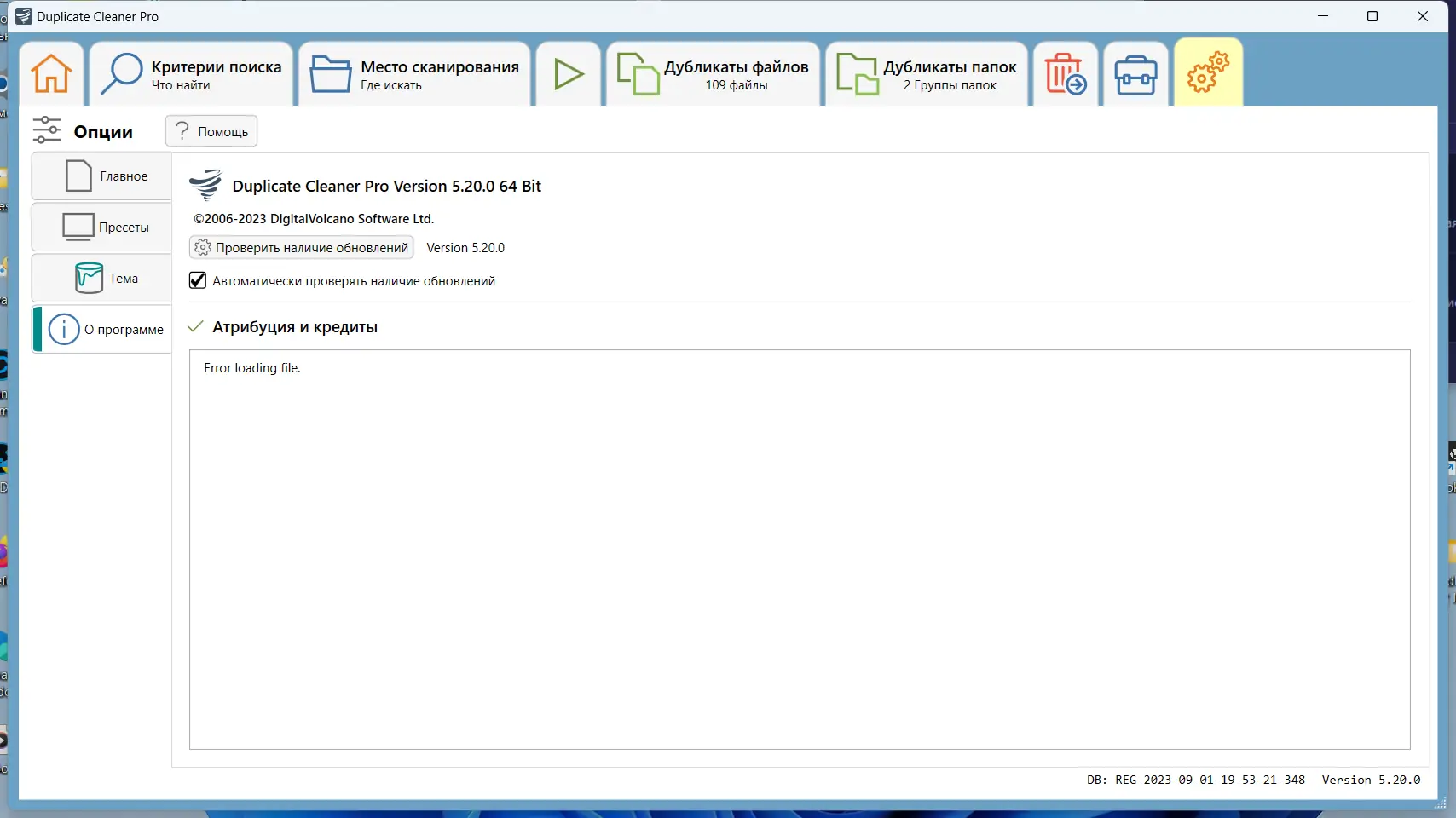Open the removal trash can toolbar icon

pyautogui.click(x=1066, y=74)
